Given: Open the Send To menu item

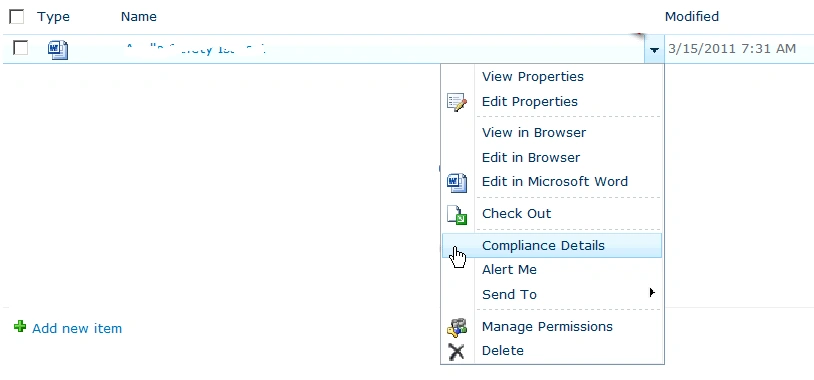Looking at the screenshot, I should [x=509, y=295].
